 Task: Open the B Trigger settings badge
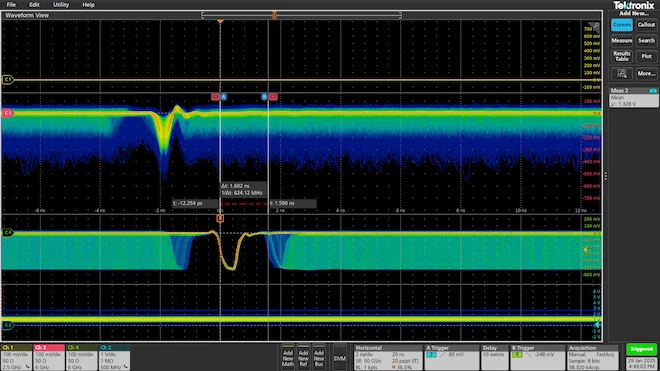537,358
